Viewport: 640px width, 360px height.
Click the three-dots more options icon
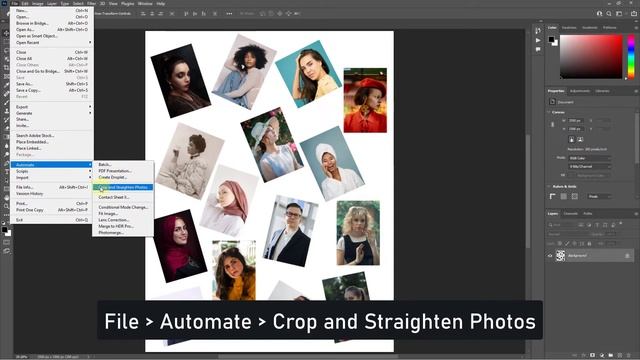pos(229,13)
